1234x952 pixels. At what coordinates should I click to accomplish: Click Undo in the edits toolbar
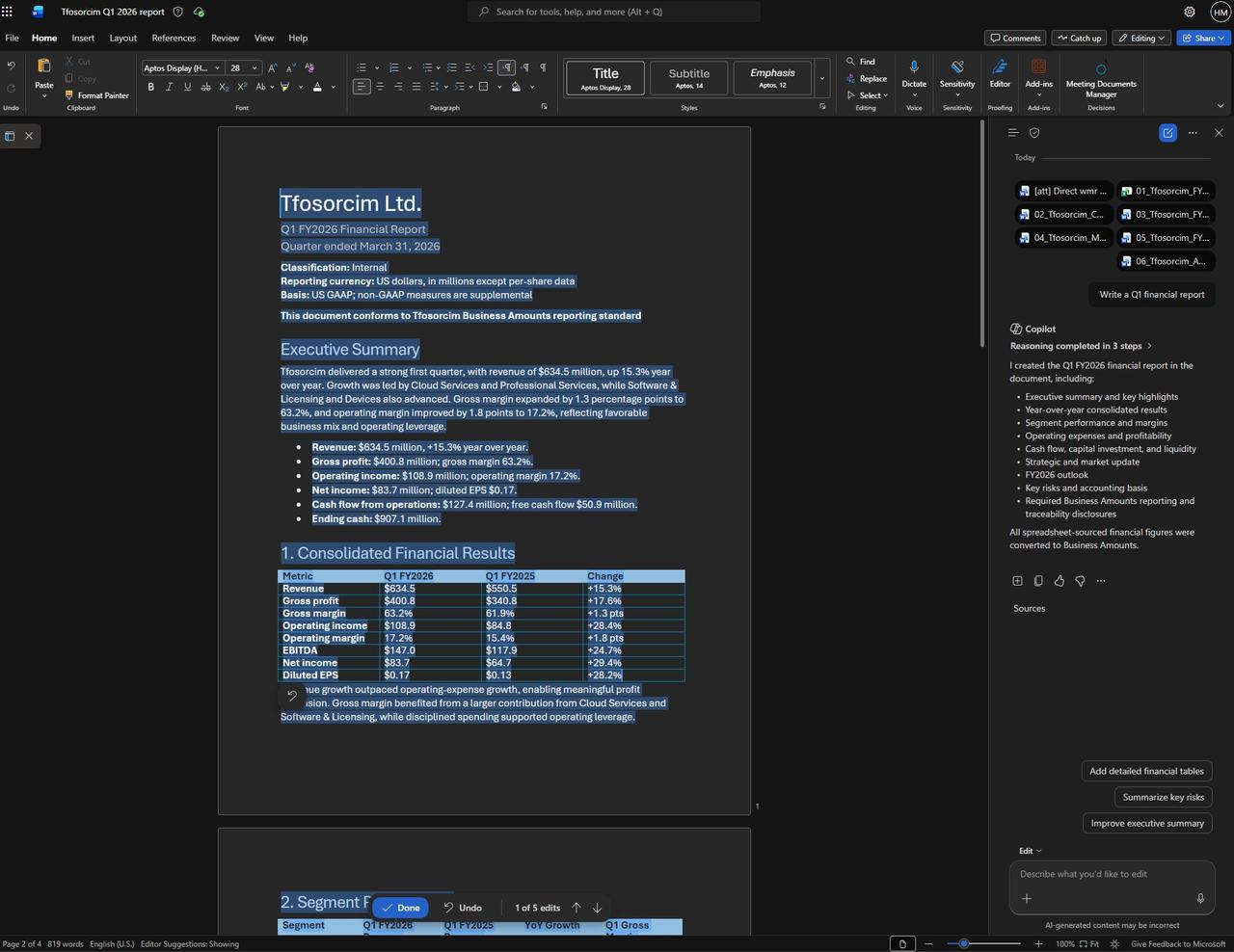tap(463, 908)
